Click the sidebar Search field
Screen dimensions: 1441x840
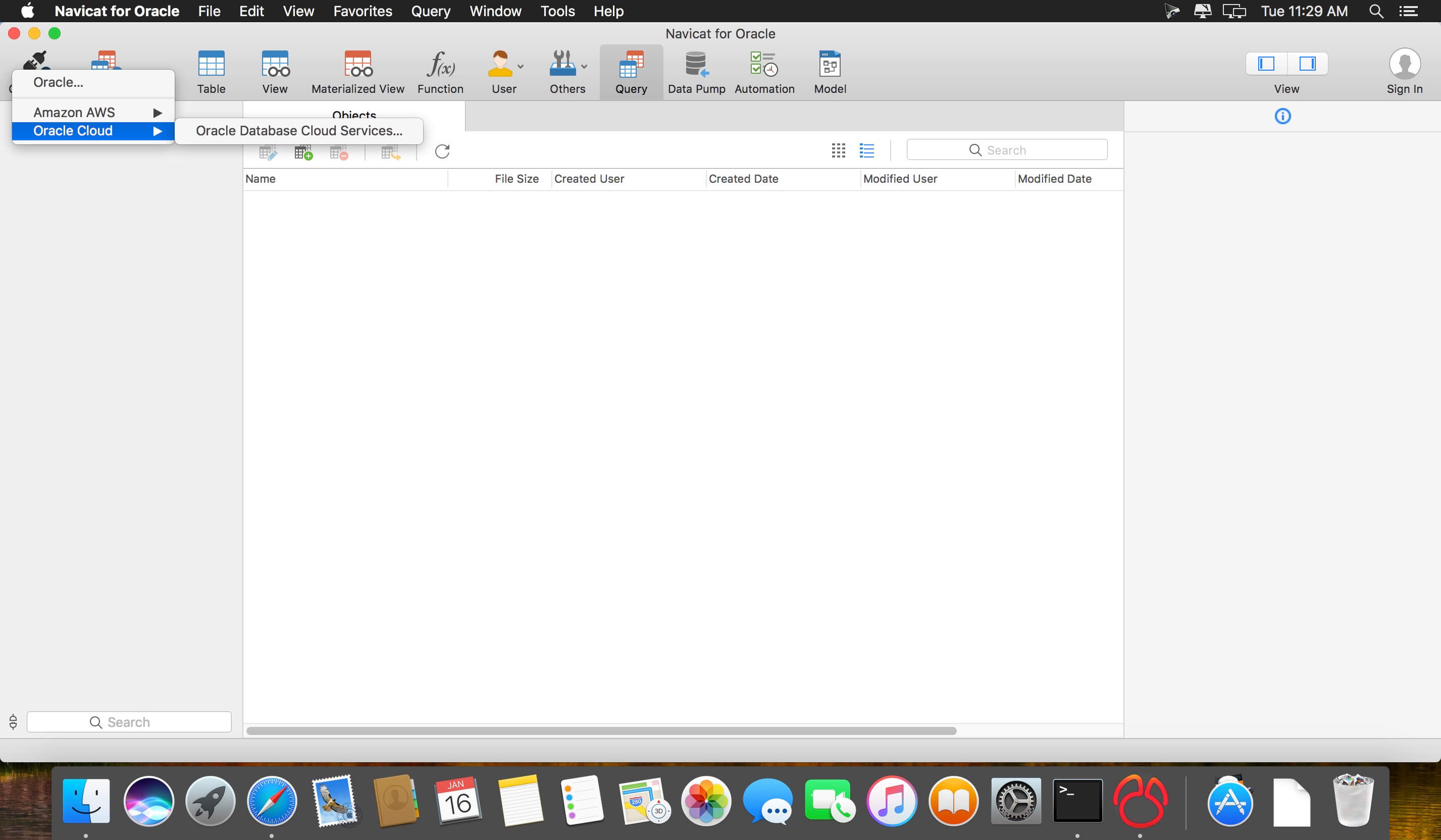tap(129, 722)
